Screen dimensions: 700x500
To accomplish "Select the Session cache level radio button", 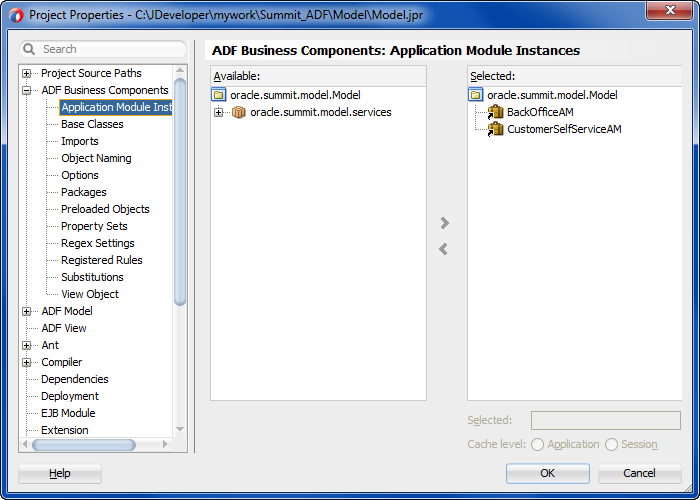I will click(x=611, y=445).
